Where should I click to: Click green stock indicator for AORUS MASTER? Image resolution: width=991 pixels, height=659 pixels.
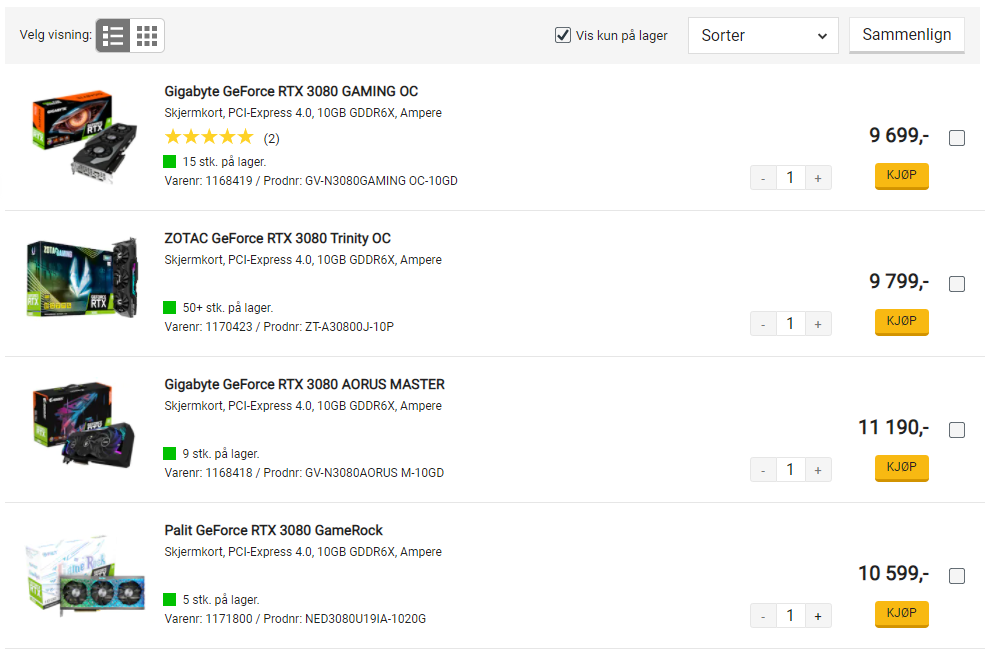coord(169,454)
